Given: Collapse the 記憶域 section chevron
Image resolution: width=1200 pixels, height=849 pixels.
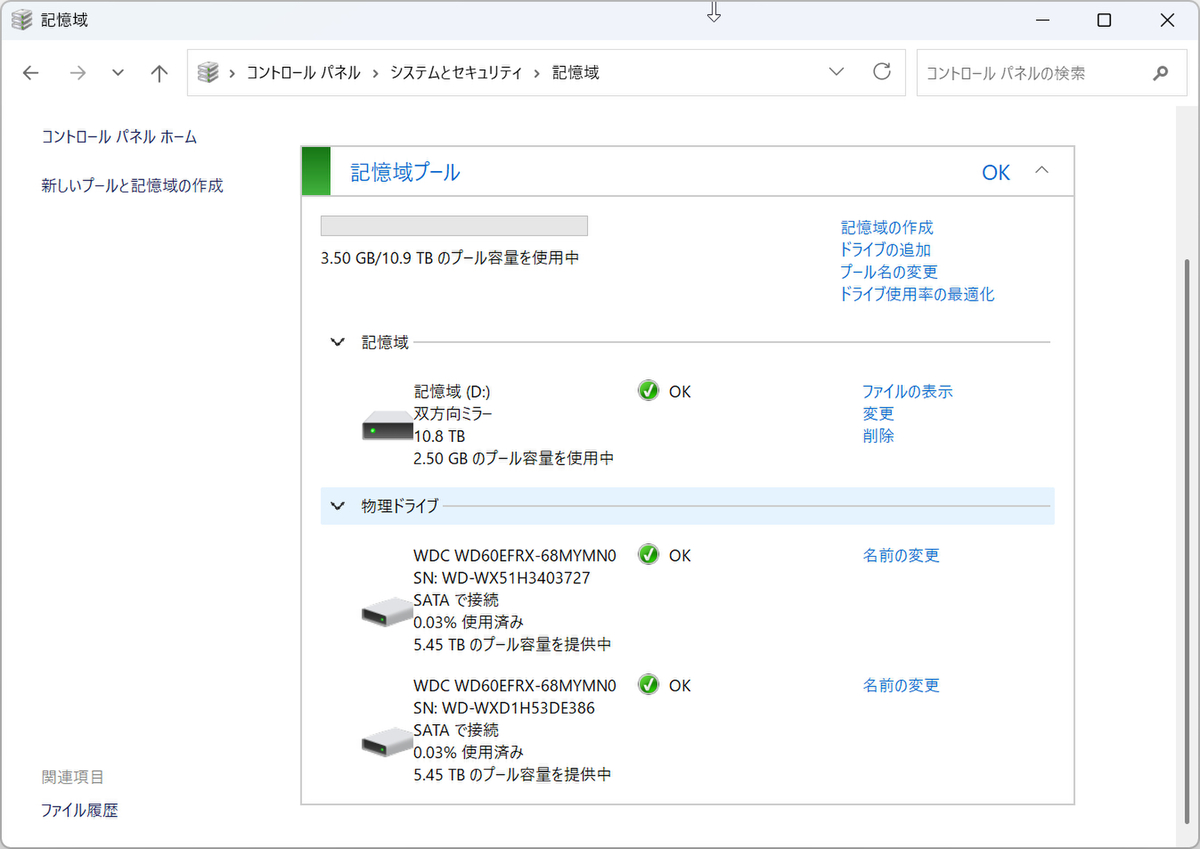Looking at the screenshot, I should click(337, 343).
